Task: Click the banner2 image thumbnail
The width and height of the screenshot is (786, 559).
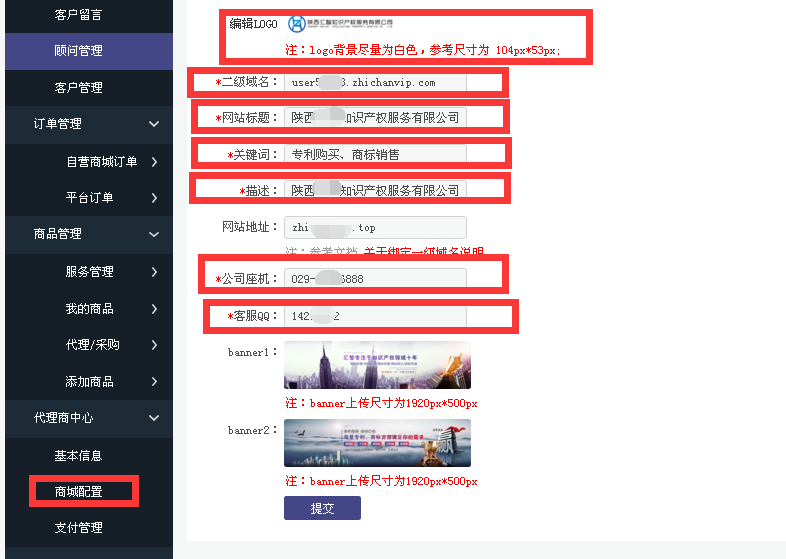Action: 377,443
